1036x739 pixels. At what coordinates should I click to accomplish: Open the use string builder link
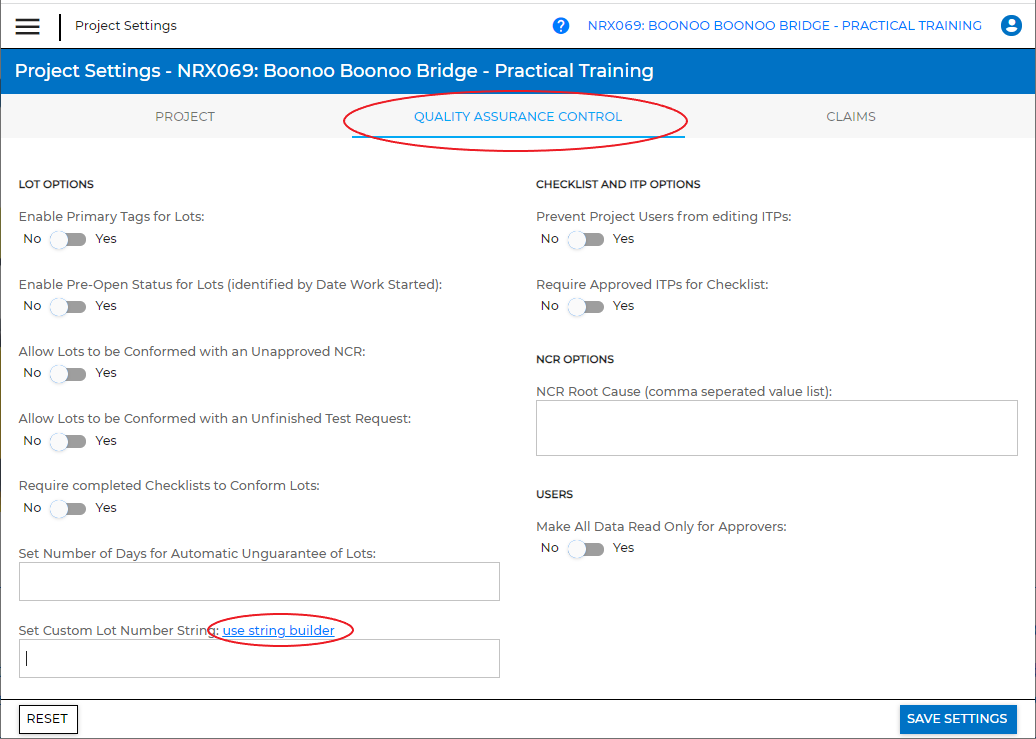coord(278,630)
